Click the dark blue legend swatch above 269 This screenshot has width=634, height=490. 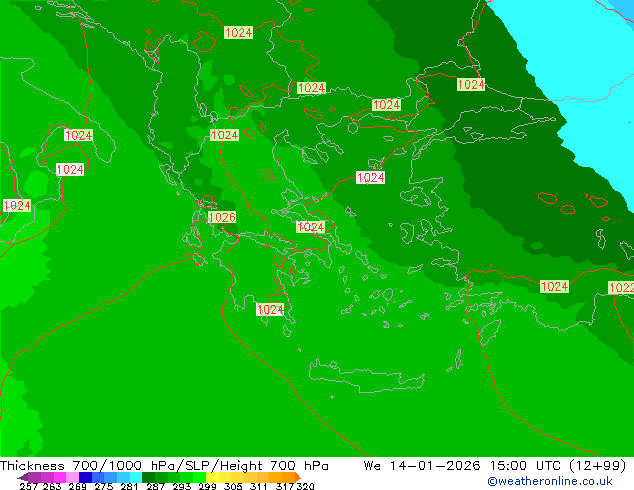tap(85, 477)
